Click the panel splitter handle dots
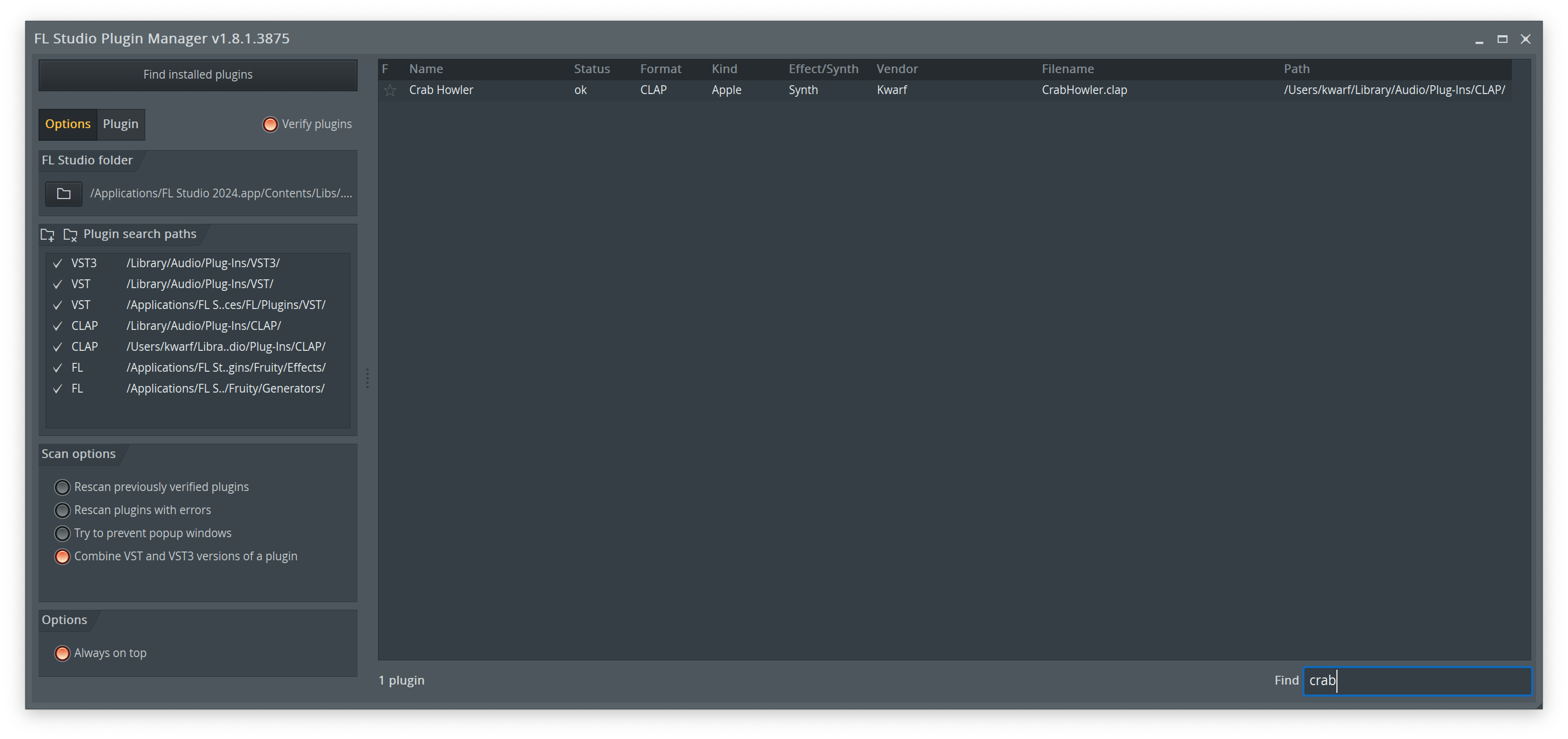 (x=367, y=378)
